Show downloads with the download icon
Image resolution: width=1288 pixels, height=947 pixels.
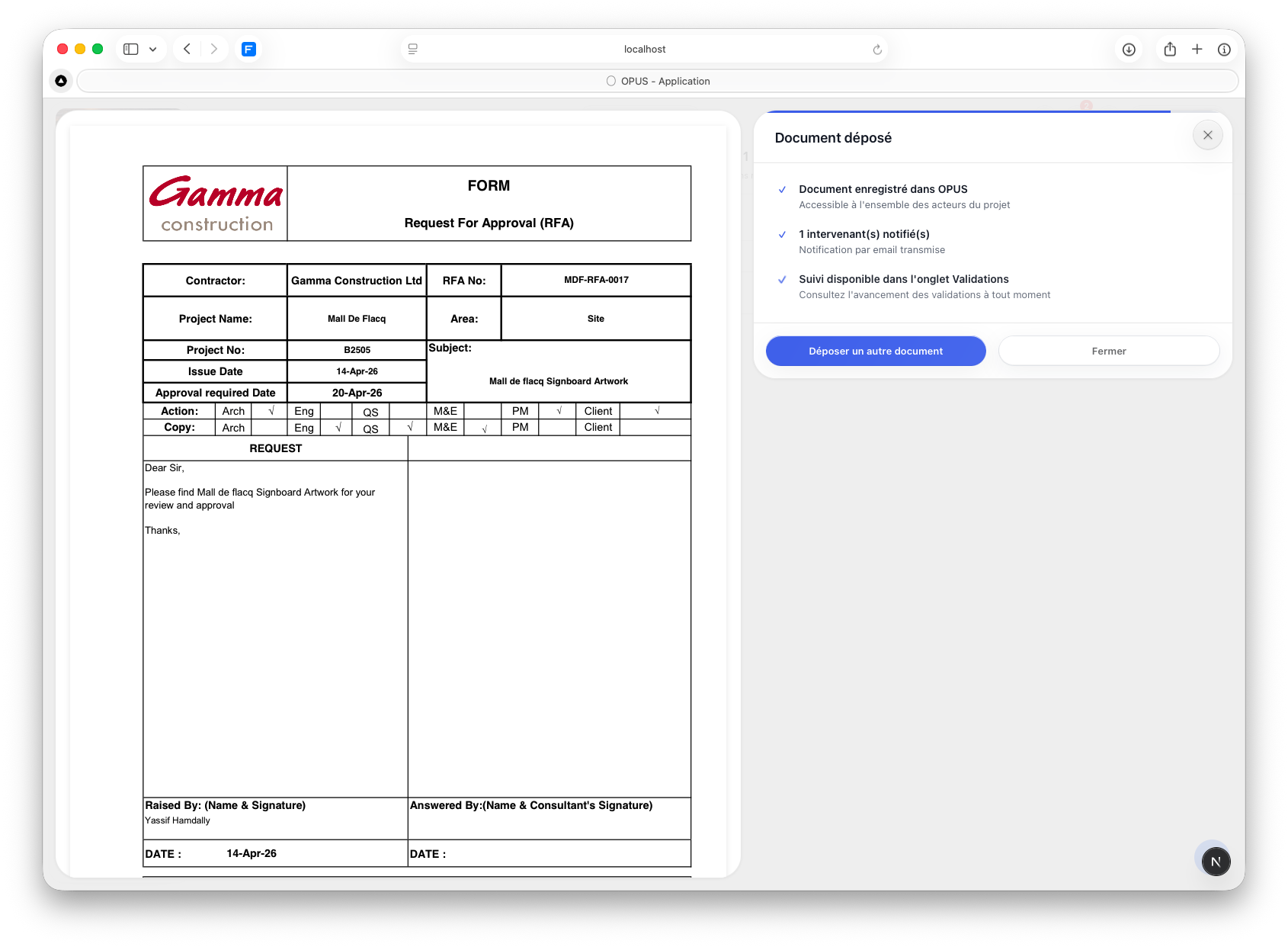point(1129,50)
